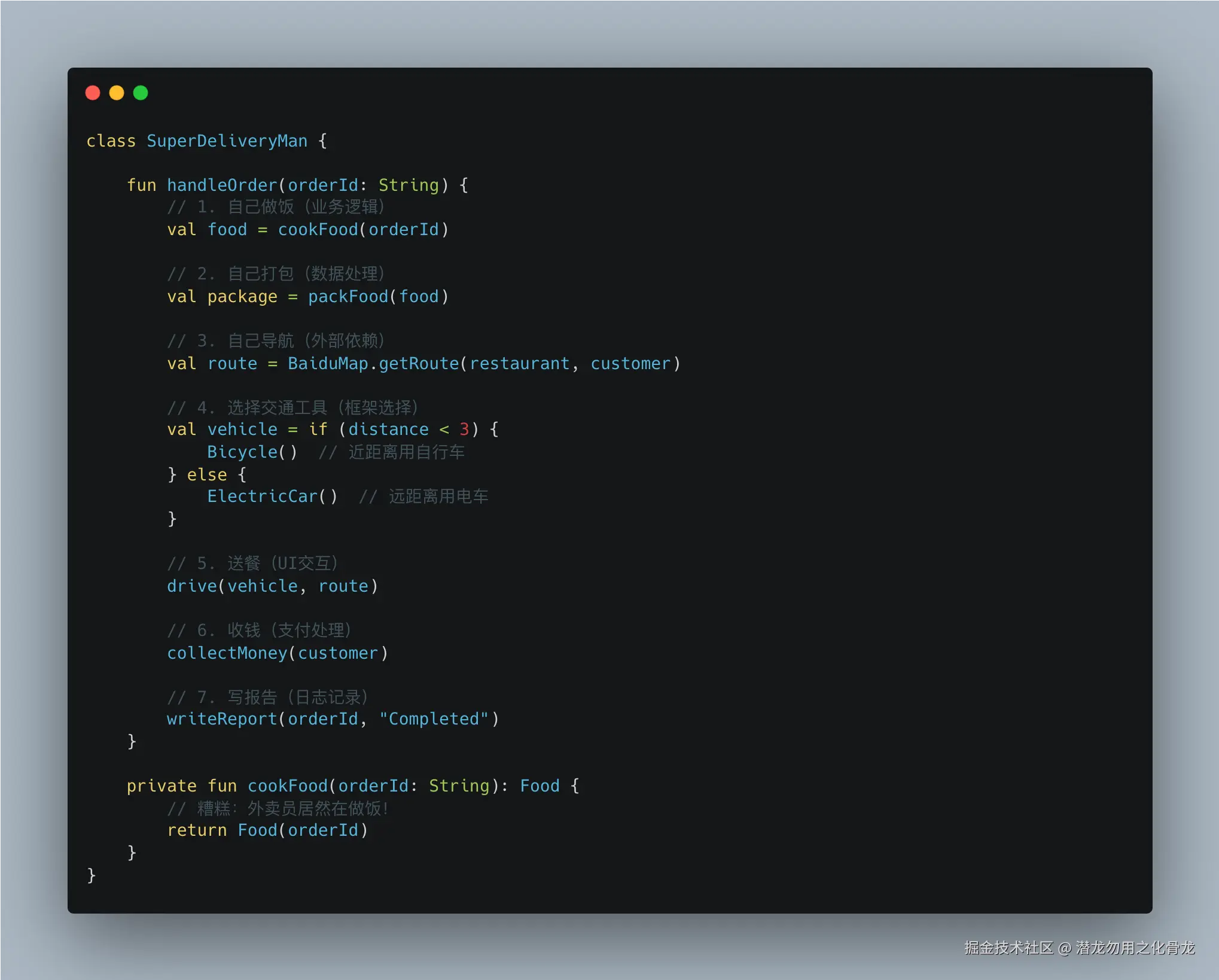Click the red number 3 literal

pos(464,430)
